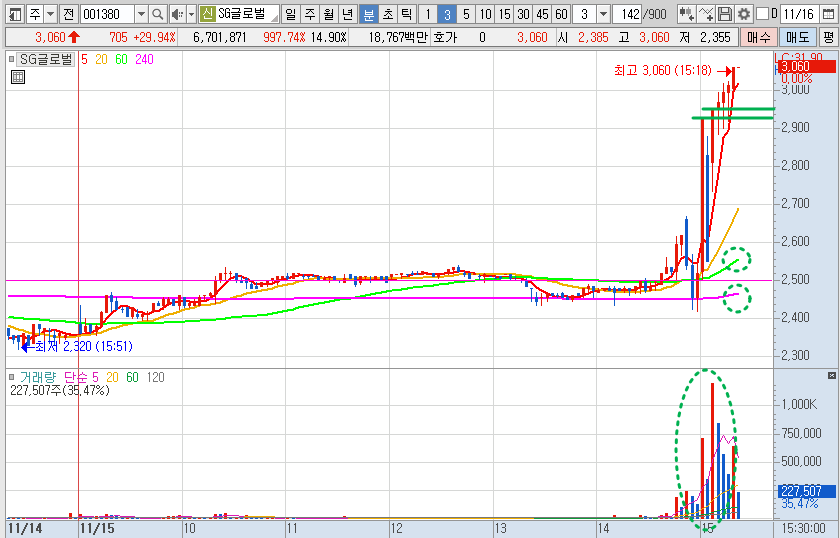Image resolution: width=840 pixels, height=538 pixels.
Task: Select the 주 weekly chart period
Action: [310, 14]
